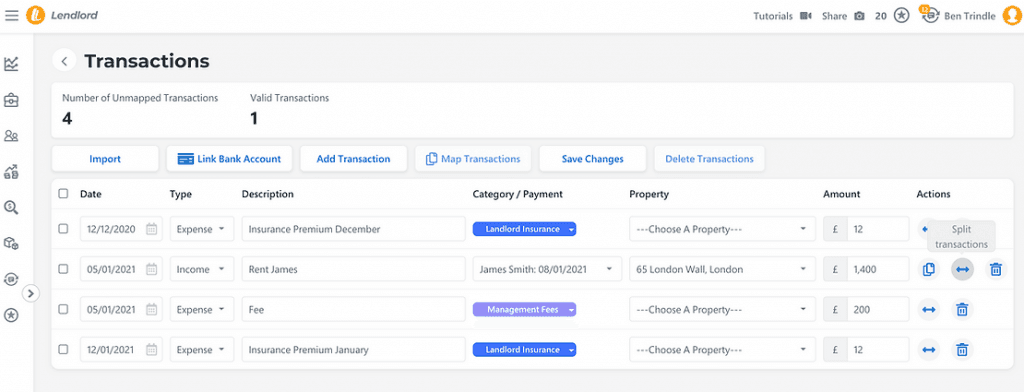Open the Management Fees category dropdown
Image resolution: width=1024 pixels, height=392 pixels.
pyautogui.click(x=524, y=310)
